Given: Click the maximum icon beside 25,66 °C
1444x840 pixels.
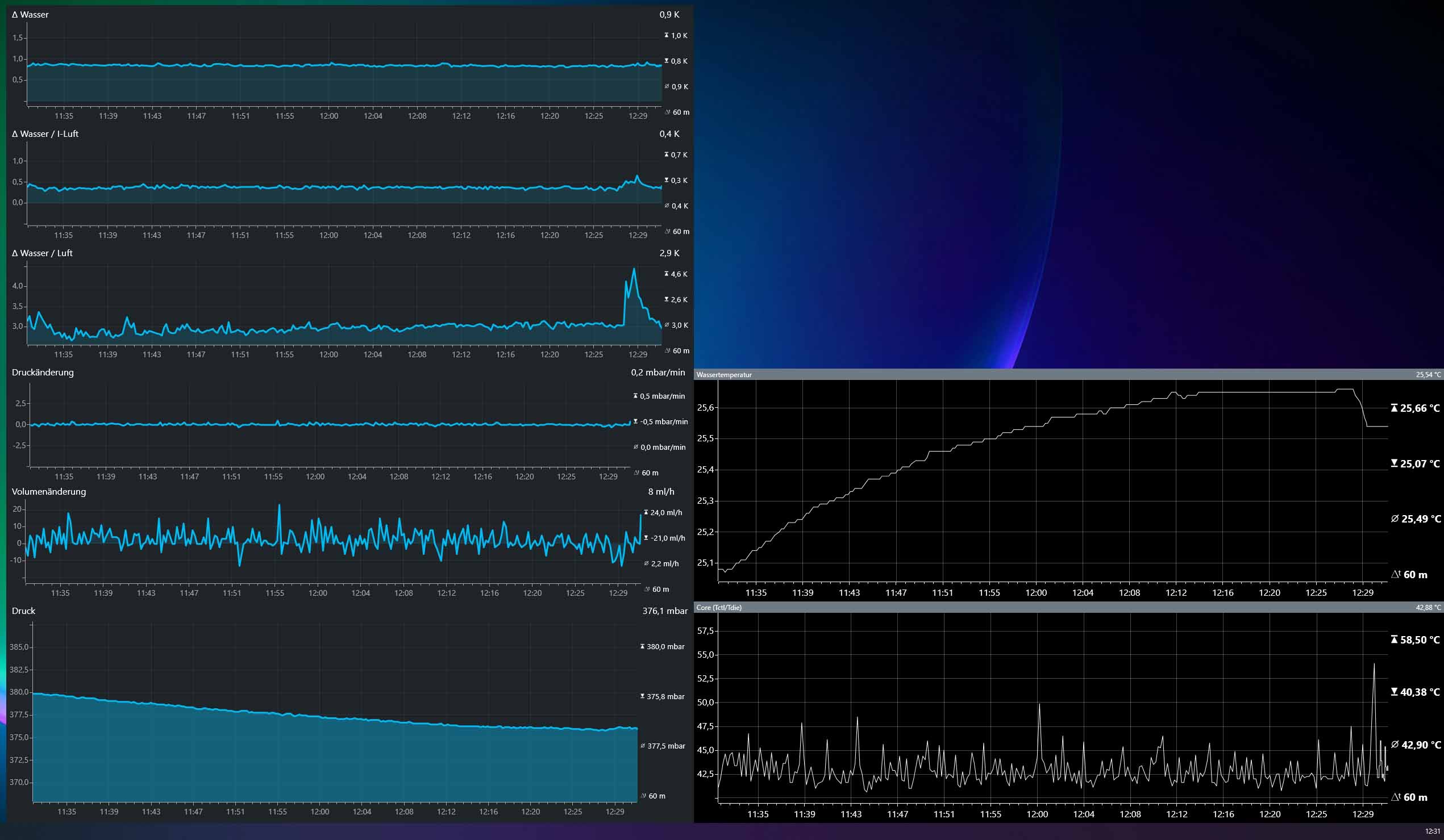Looking at the screenshot, I should point(1394,408).
